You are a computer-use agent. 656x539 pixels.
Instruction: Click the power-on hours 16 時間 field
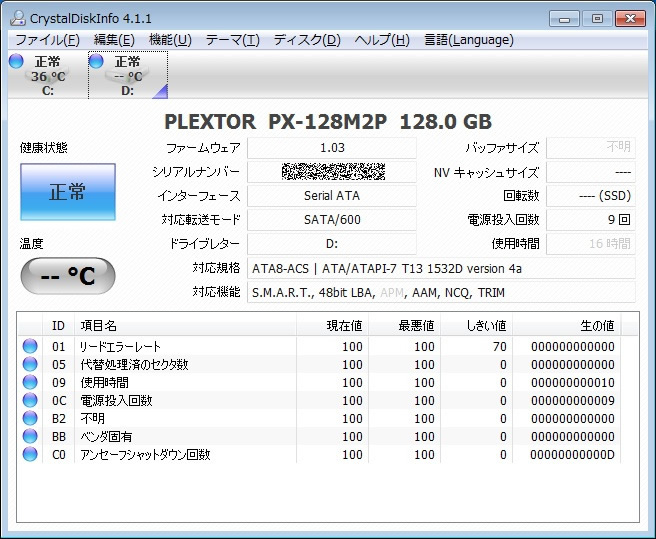click(x=591, y=244)
